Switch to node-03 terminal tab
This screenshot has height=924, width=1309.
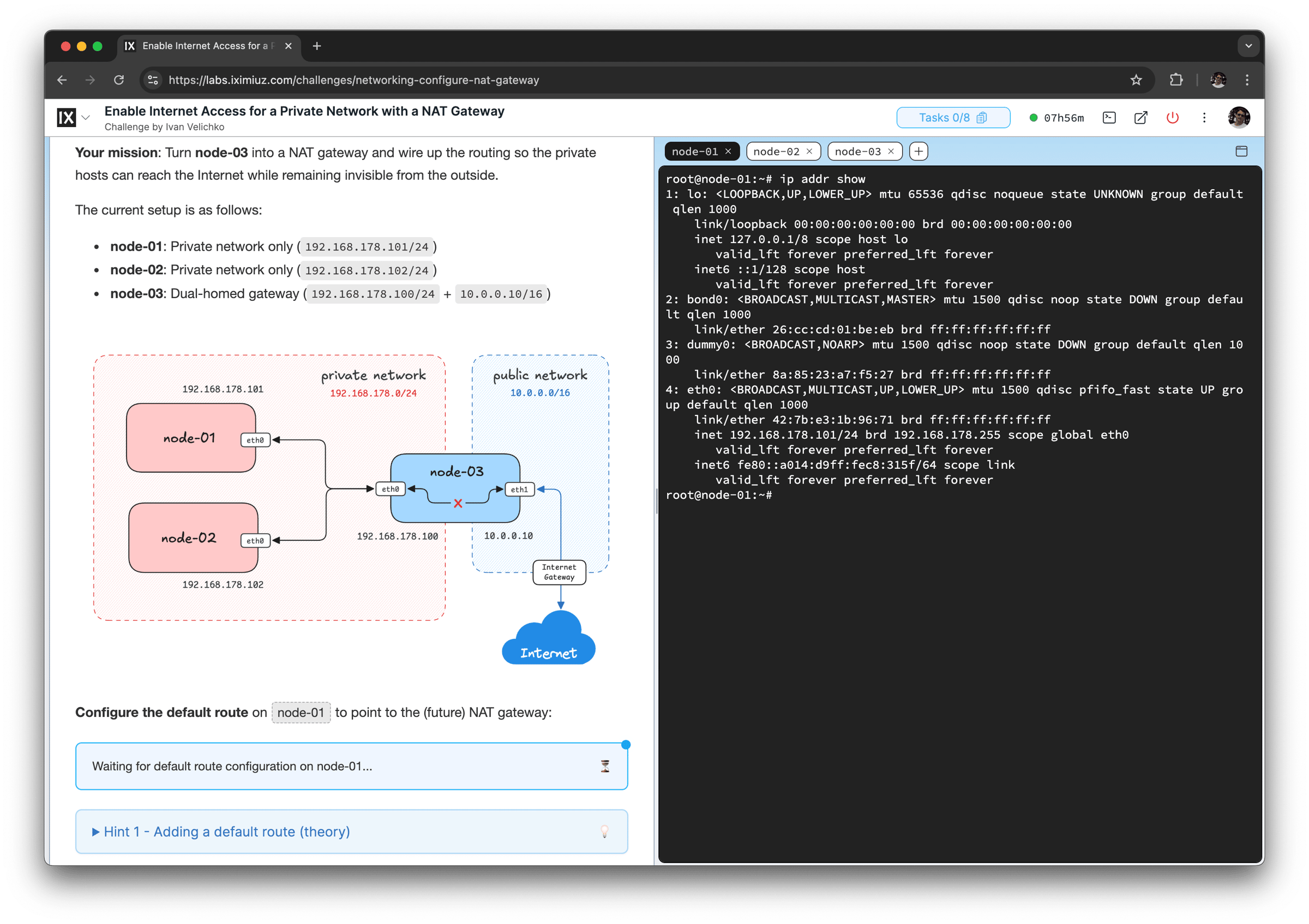click(x=857, y=152)
